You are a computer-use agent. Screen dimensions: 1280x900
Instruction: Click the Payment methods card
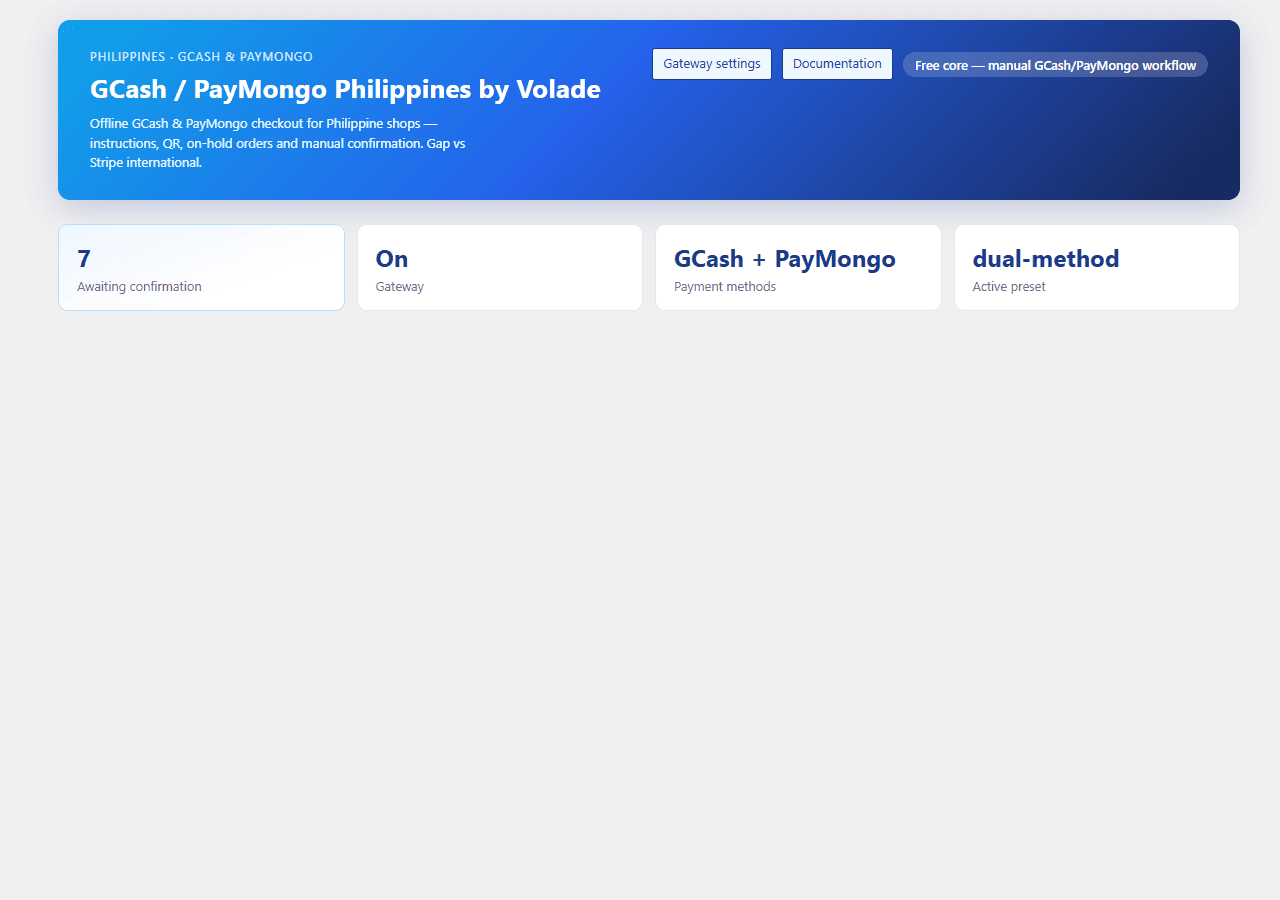coord(798,267)
